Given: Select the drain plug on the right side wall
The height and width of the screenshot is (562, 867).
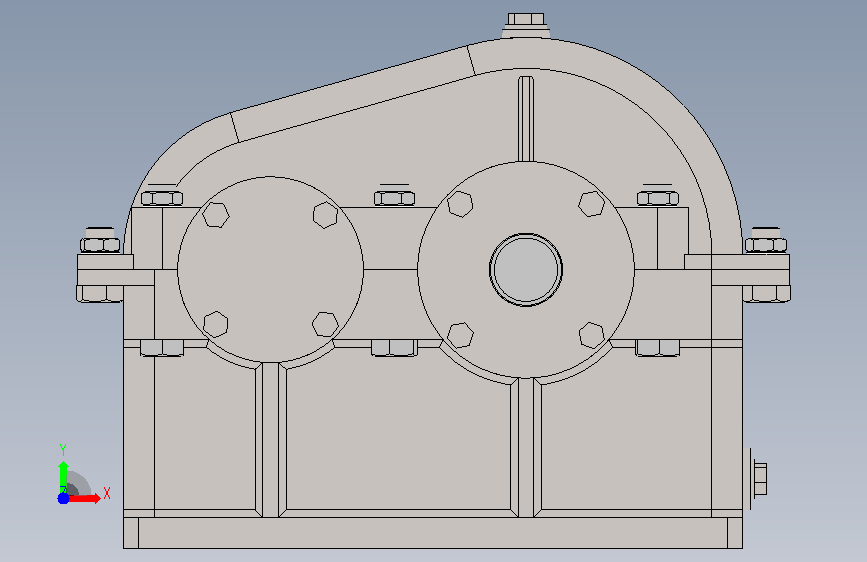Looking at the screenshot, I should [760, 479].
